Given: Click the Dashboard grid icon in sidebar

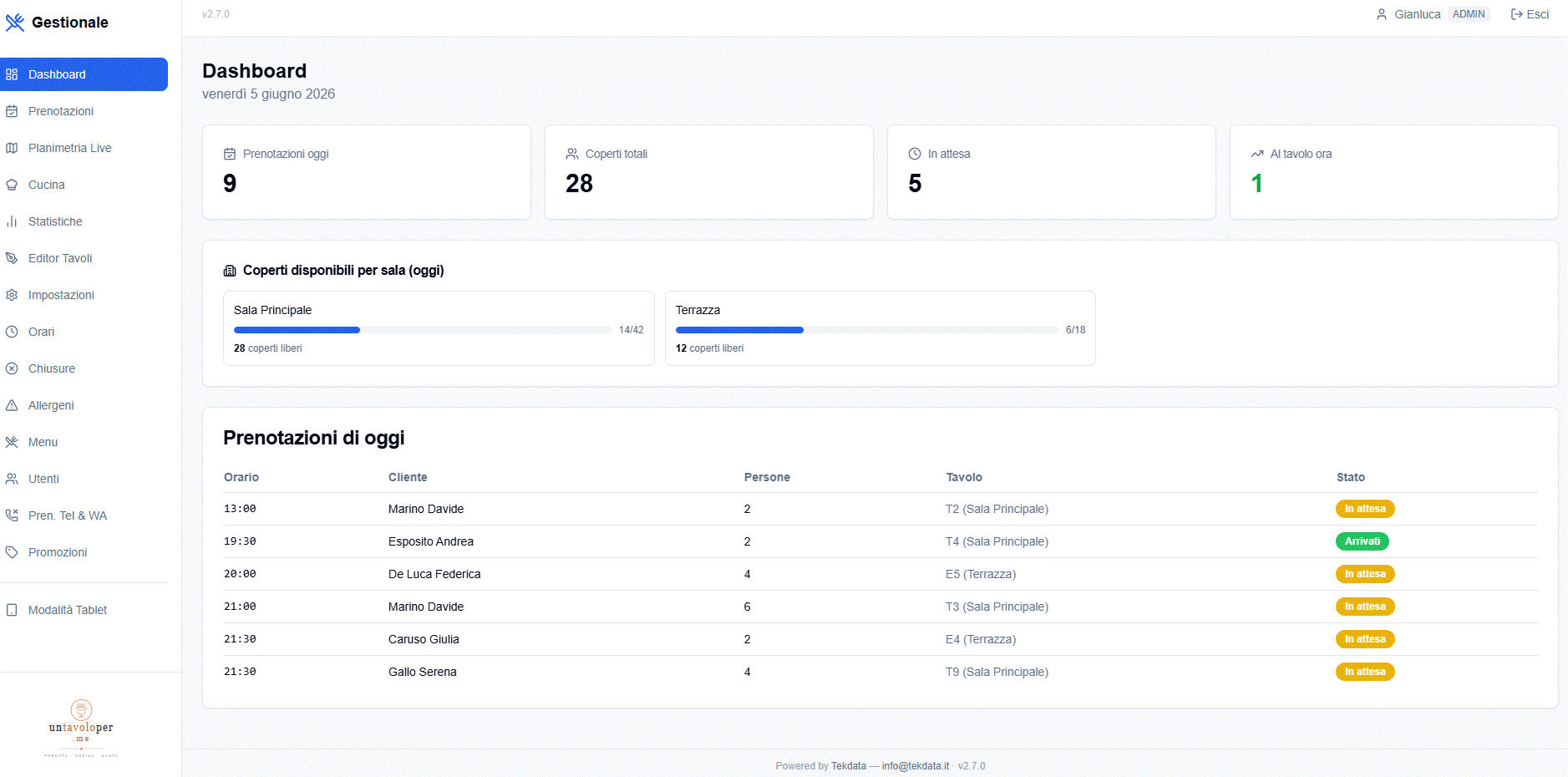Looking at the screenshot, I should tap(12, 74).
